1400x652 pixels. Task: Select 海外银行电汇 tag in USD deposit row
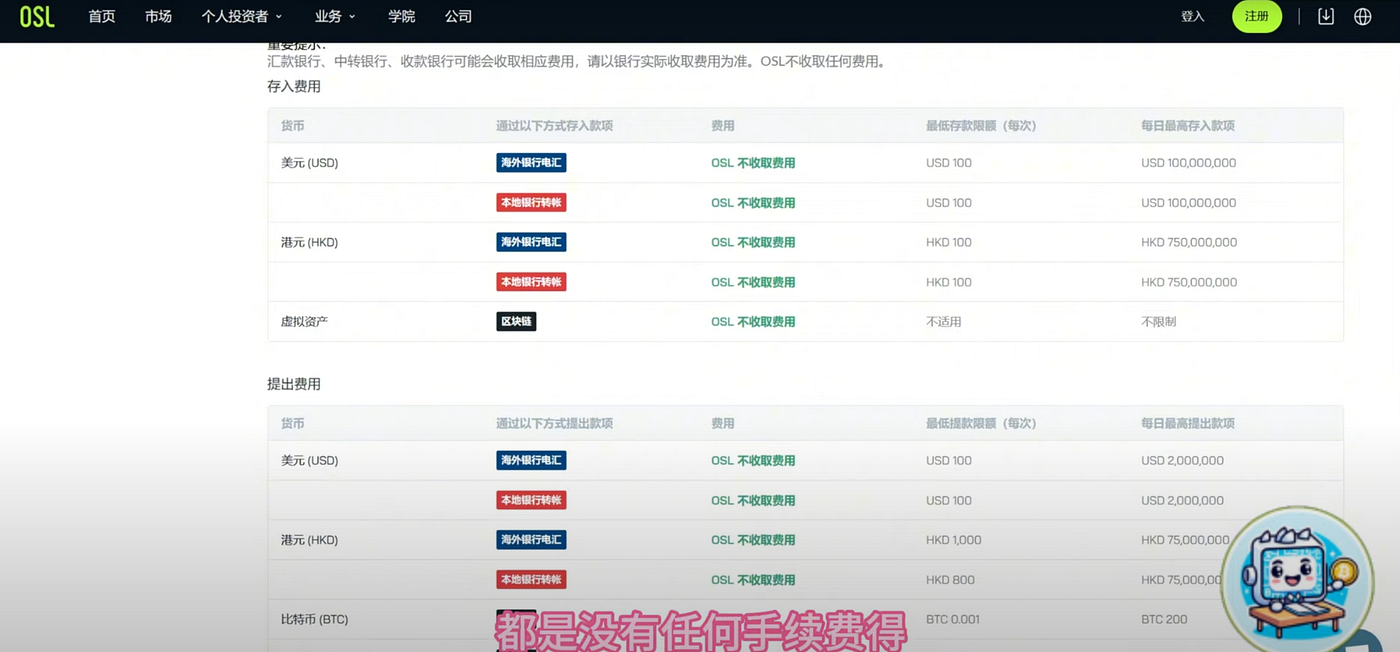pos(531,162)
